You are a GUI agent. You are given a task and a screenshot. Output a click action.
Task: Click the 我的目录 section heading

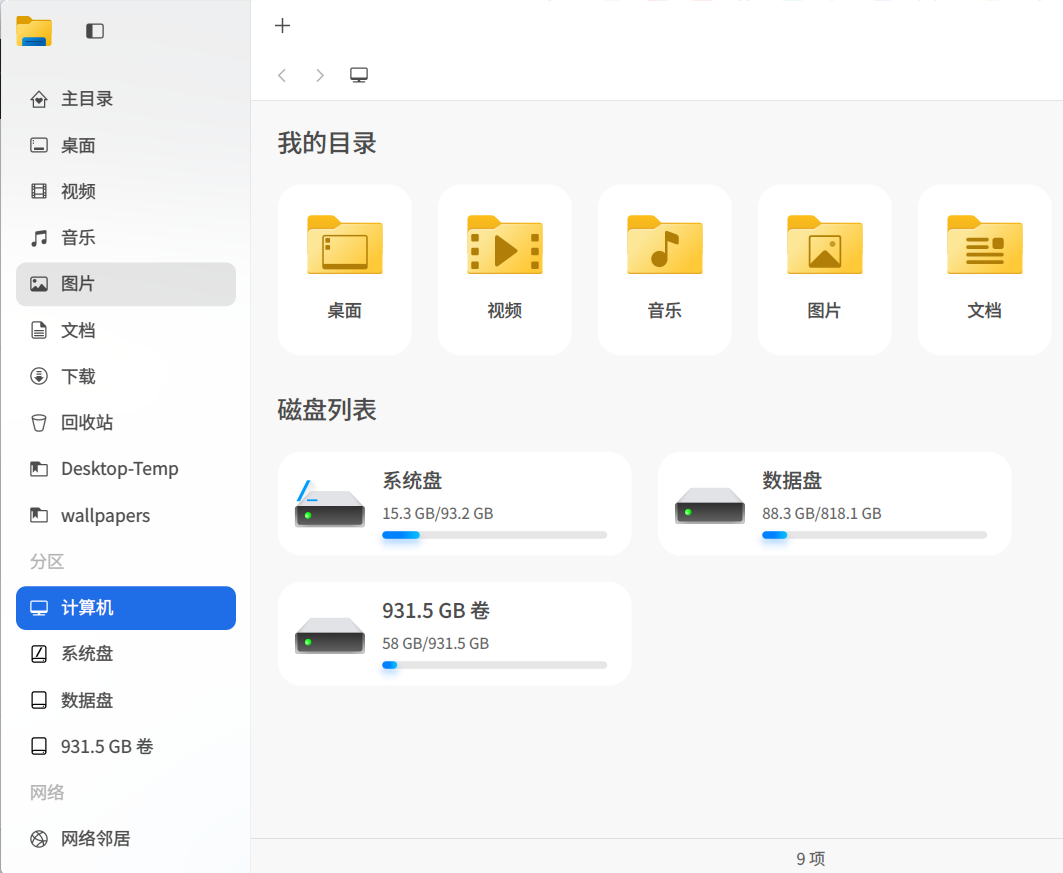[x=327, y=144]
